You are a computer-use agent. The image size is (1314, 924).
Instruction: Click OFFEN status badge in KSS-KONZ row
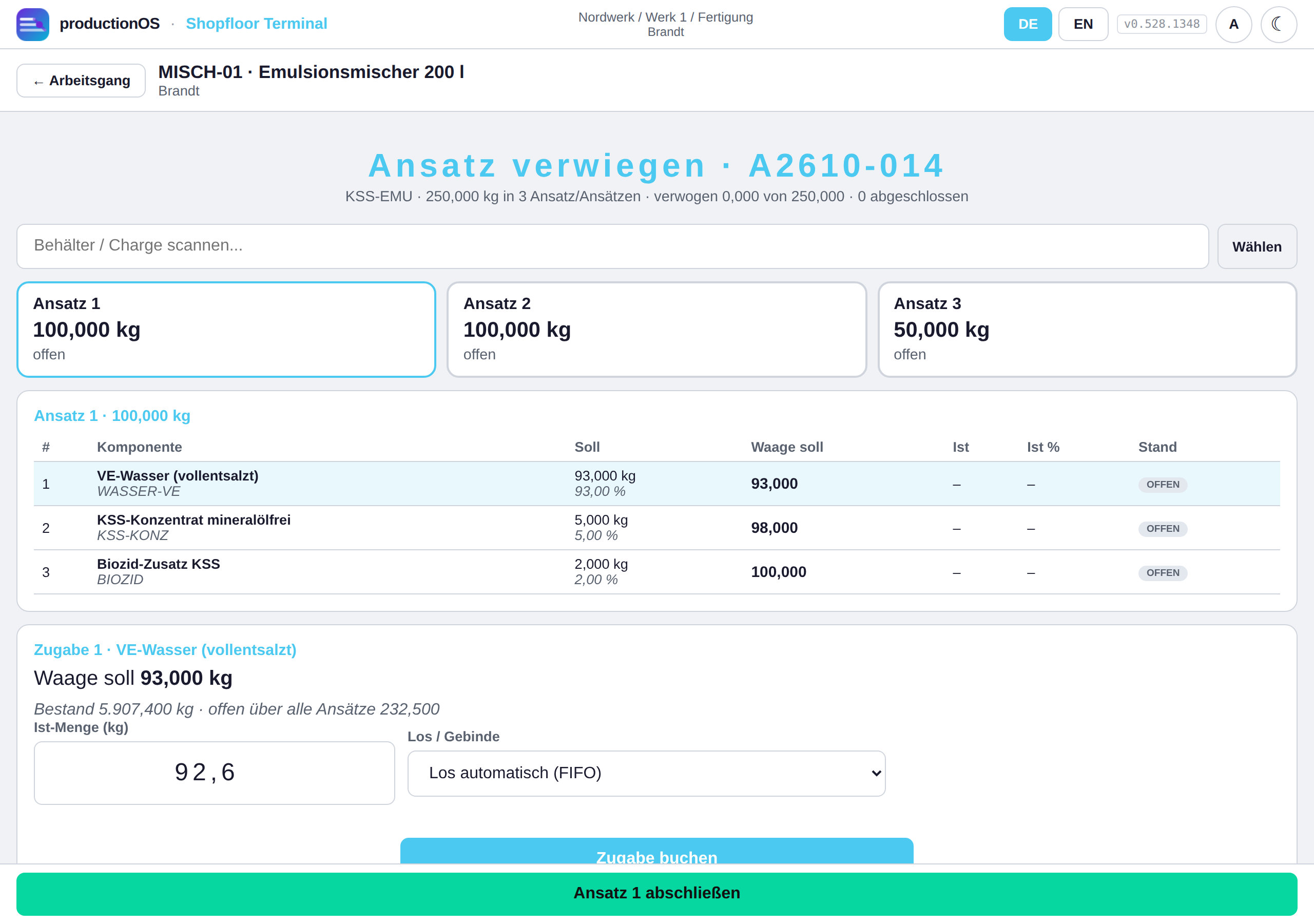pyautogui.click(x=1163, y=528)
